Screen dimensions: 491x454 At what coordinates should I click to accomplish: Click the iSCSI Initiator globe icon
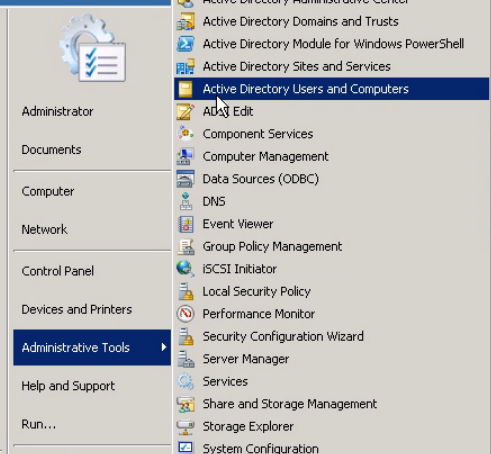[x=186, y=269]
